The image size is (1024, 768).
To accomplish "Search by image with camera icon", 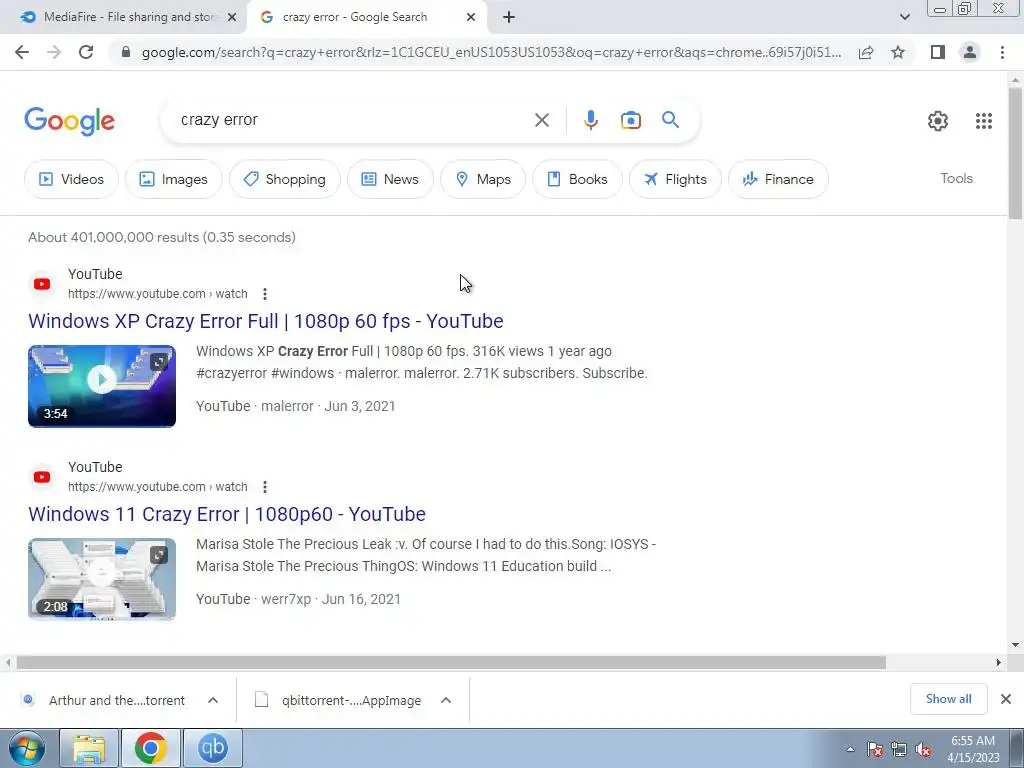I will click(x=631, y=120).
